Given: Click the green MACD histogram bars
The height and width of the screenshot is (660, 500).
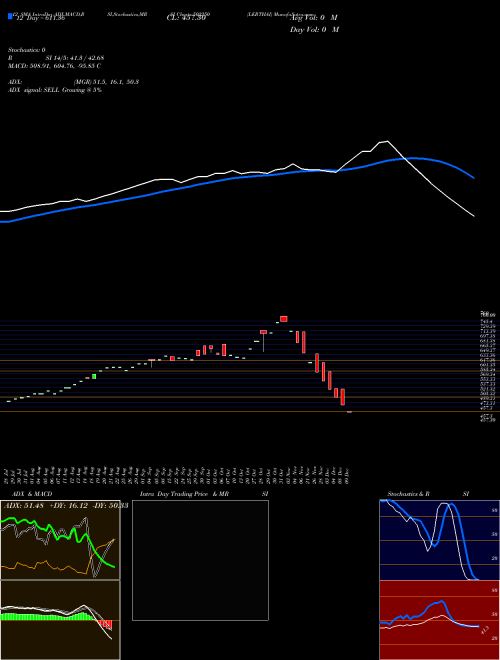Looking at the screenshot, I should point(46,617).
